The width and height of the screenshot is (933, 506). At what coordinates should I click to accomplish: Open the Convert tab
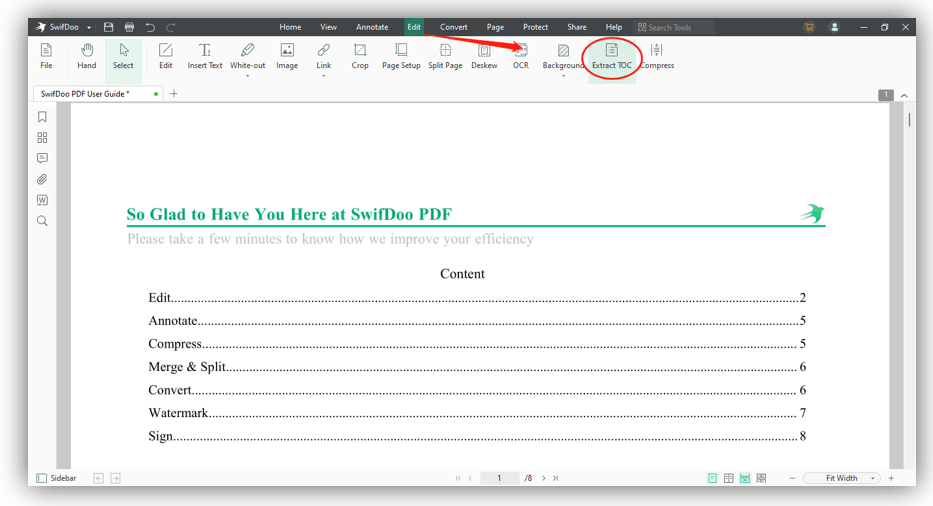coord(453,27)
